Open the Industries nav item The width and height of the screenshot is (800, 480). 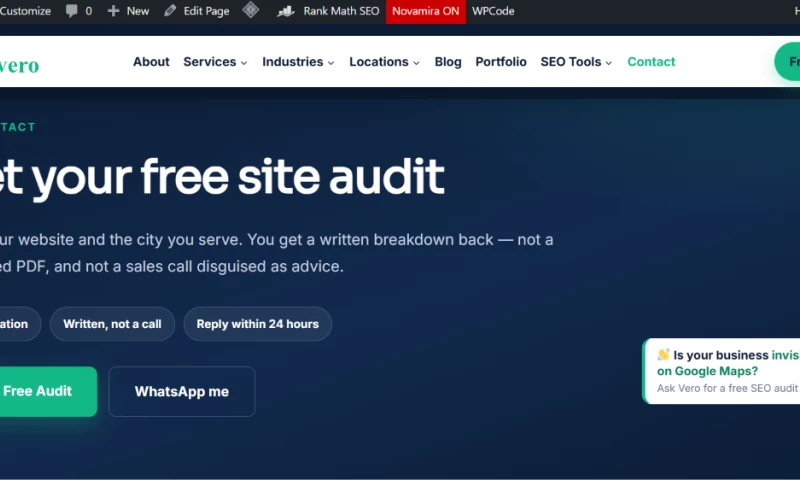[292, 62]
